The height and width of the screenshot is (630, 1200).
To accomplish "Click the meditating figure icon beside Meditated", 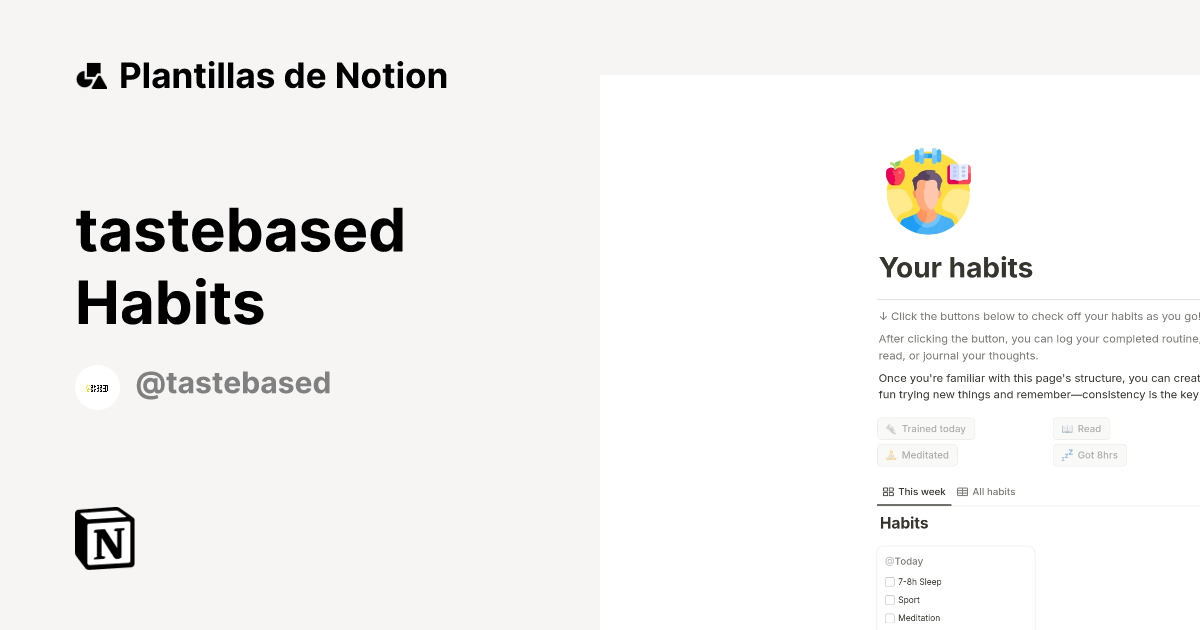I will pyautogui.click(x=889, y=455).
